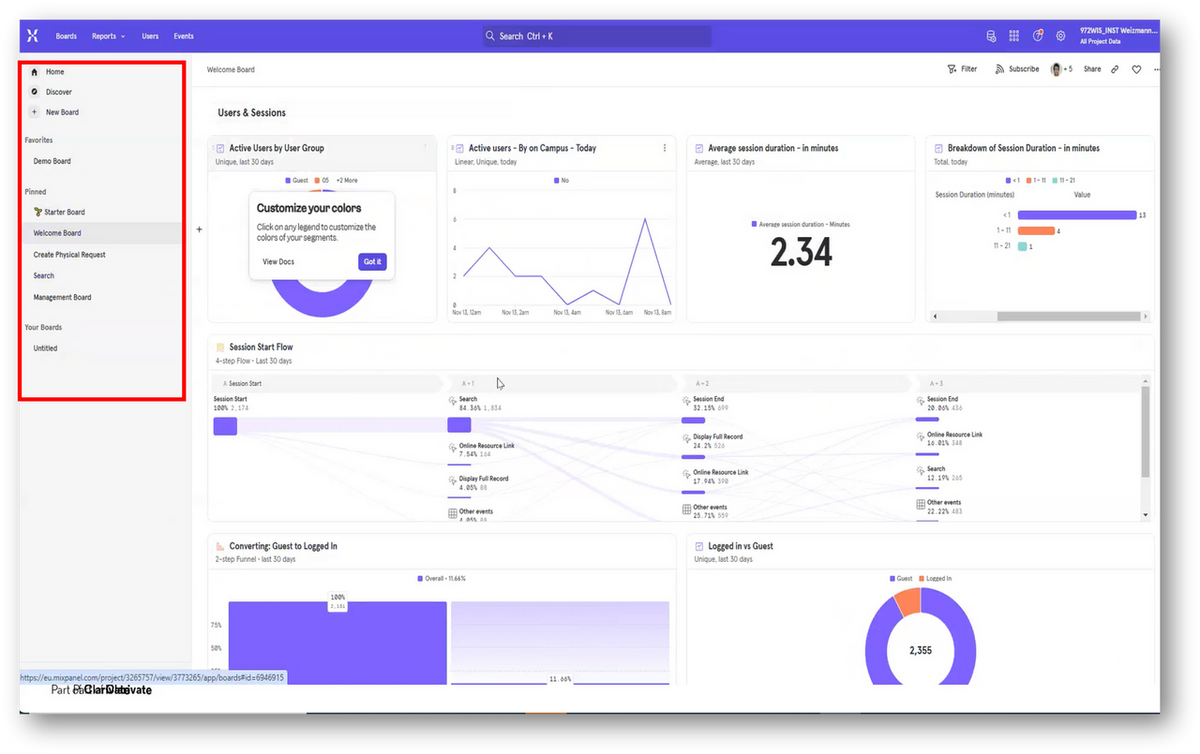
Task: Open options menu on Active users card
Action: [x=665, y=148]
